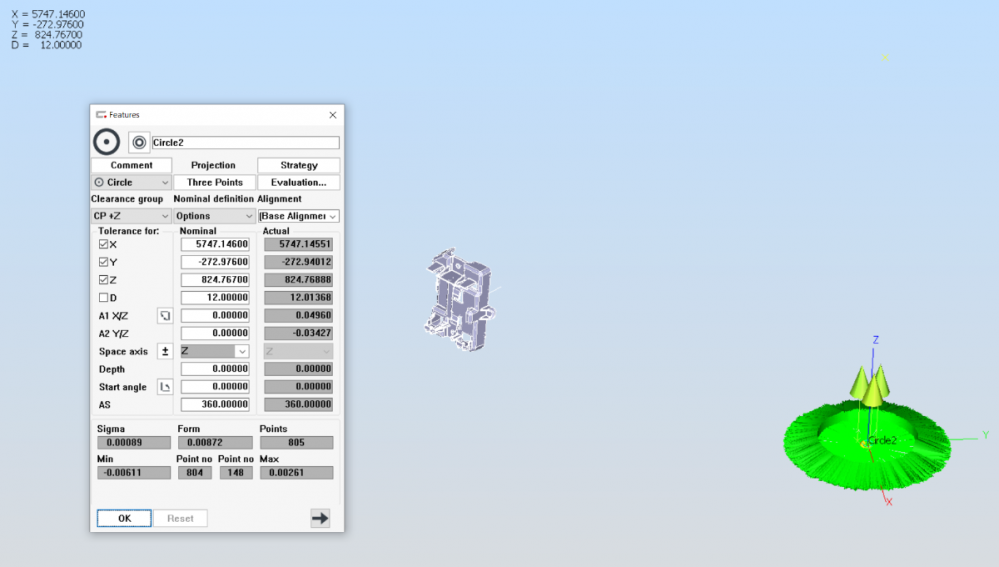
Task: Open the Circle feature type dropdown
Action: click(131, 182)
